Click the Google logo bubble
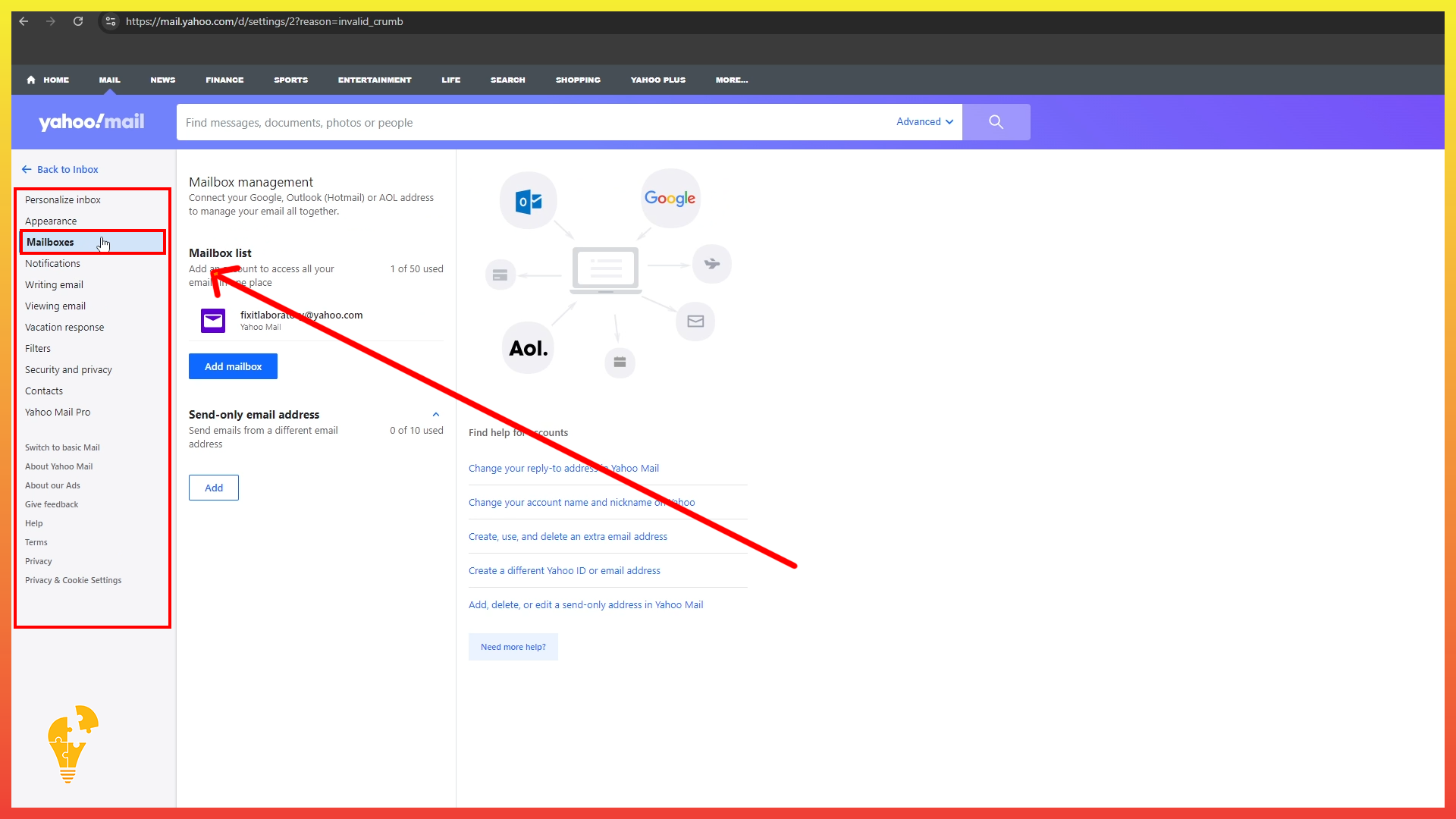 (670, 198)
